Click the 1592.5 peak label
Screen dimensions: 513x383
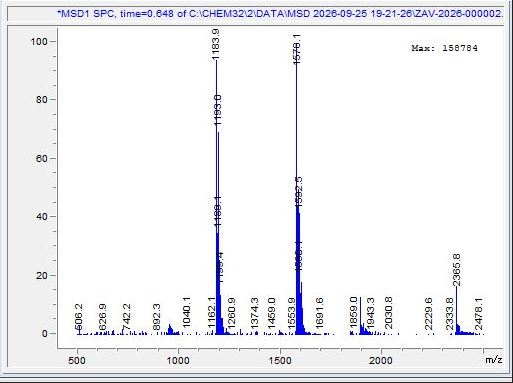coord(299,192)
